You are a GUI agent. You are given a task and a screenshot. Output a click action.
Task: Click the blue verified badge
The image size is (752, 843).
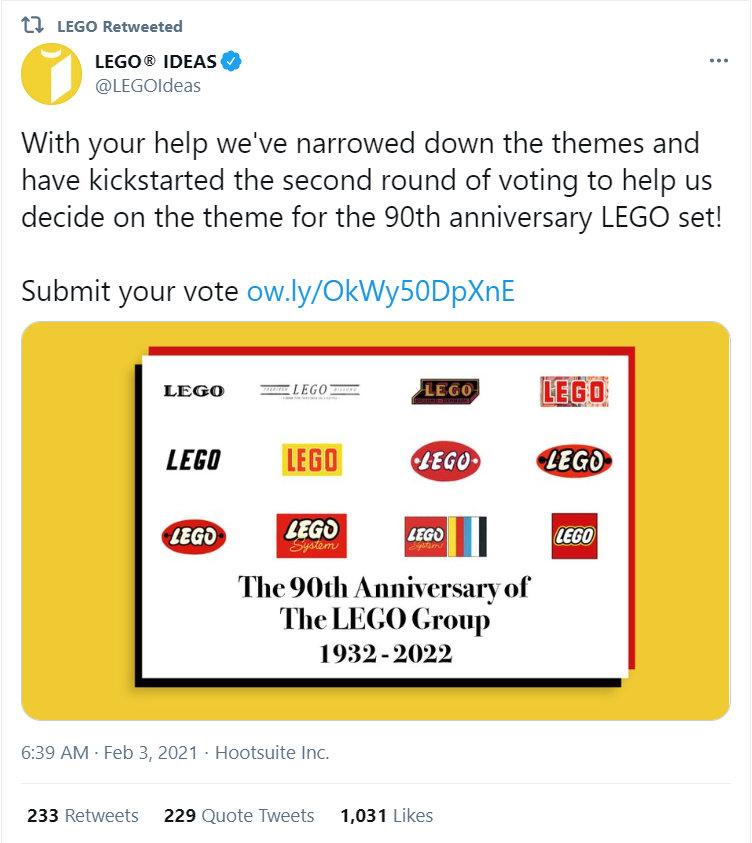point(231,62)
